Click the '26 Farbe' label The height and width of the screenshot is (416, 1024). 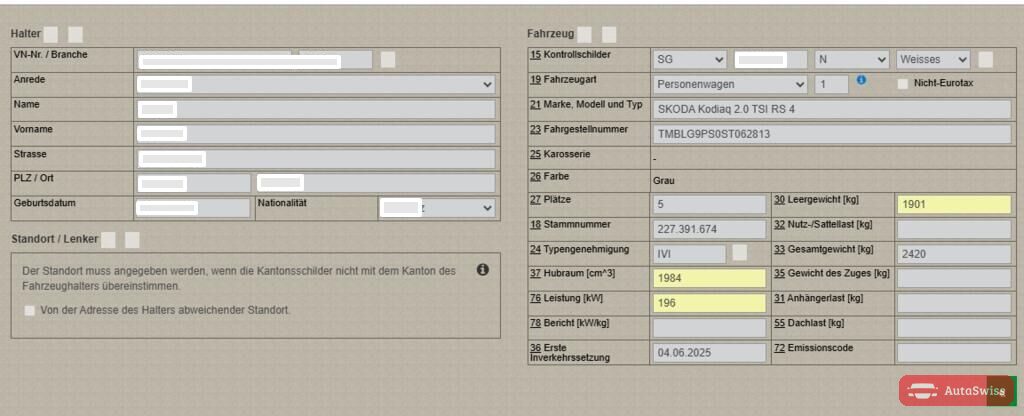point(551,176)
